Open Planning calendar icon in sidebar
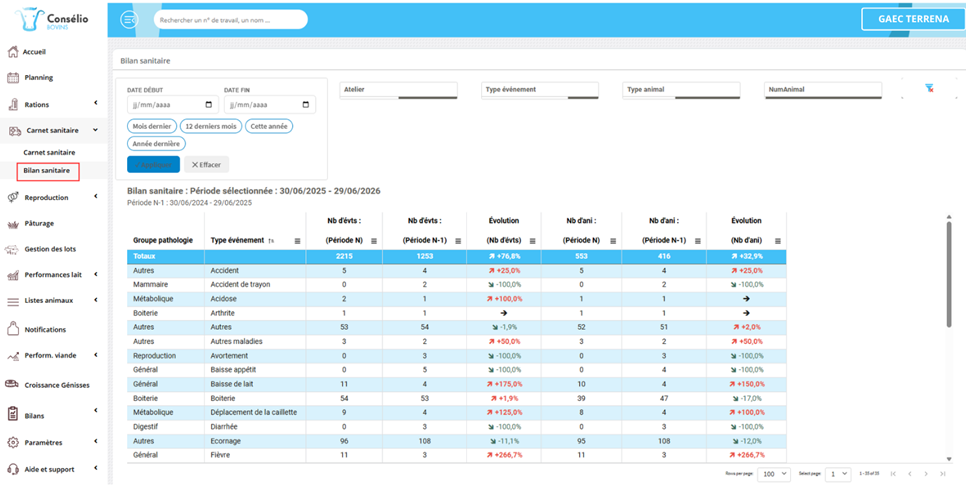Screen dimensions: 966x492 [13, 78]
